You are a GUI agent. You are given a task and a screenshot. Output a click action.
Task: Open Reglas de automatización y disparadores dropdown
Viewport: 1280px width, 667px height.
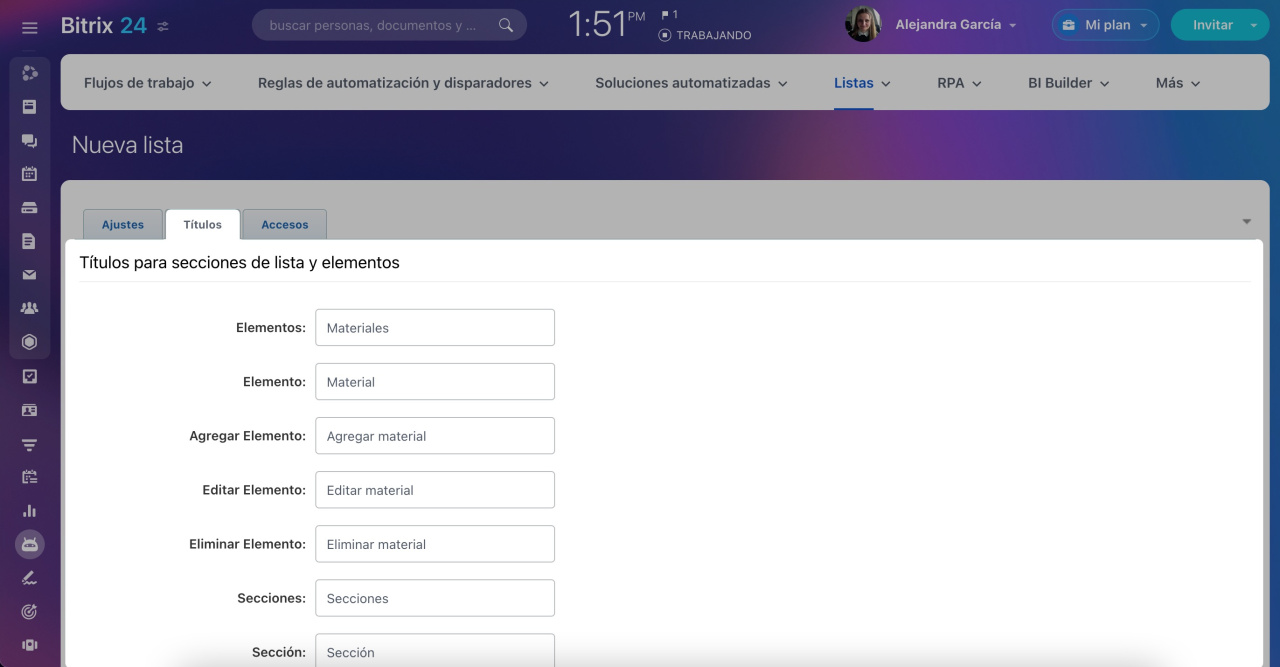click(403, 83)
